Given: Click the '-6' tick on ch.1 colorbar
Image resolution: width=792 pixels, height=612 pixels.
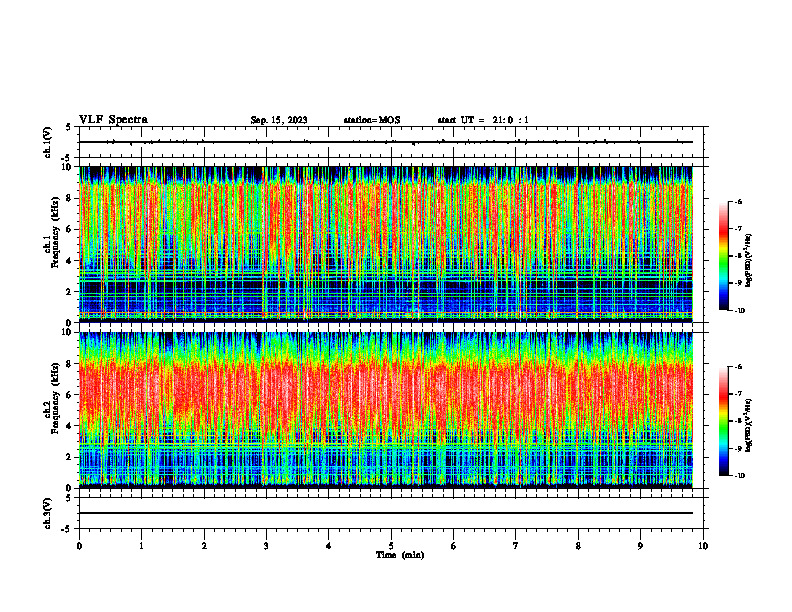Looking at the screenshot, I should (x=738, y=202).
